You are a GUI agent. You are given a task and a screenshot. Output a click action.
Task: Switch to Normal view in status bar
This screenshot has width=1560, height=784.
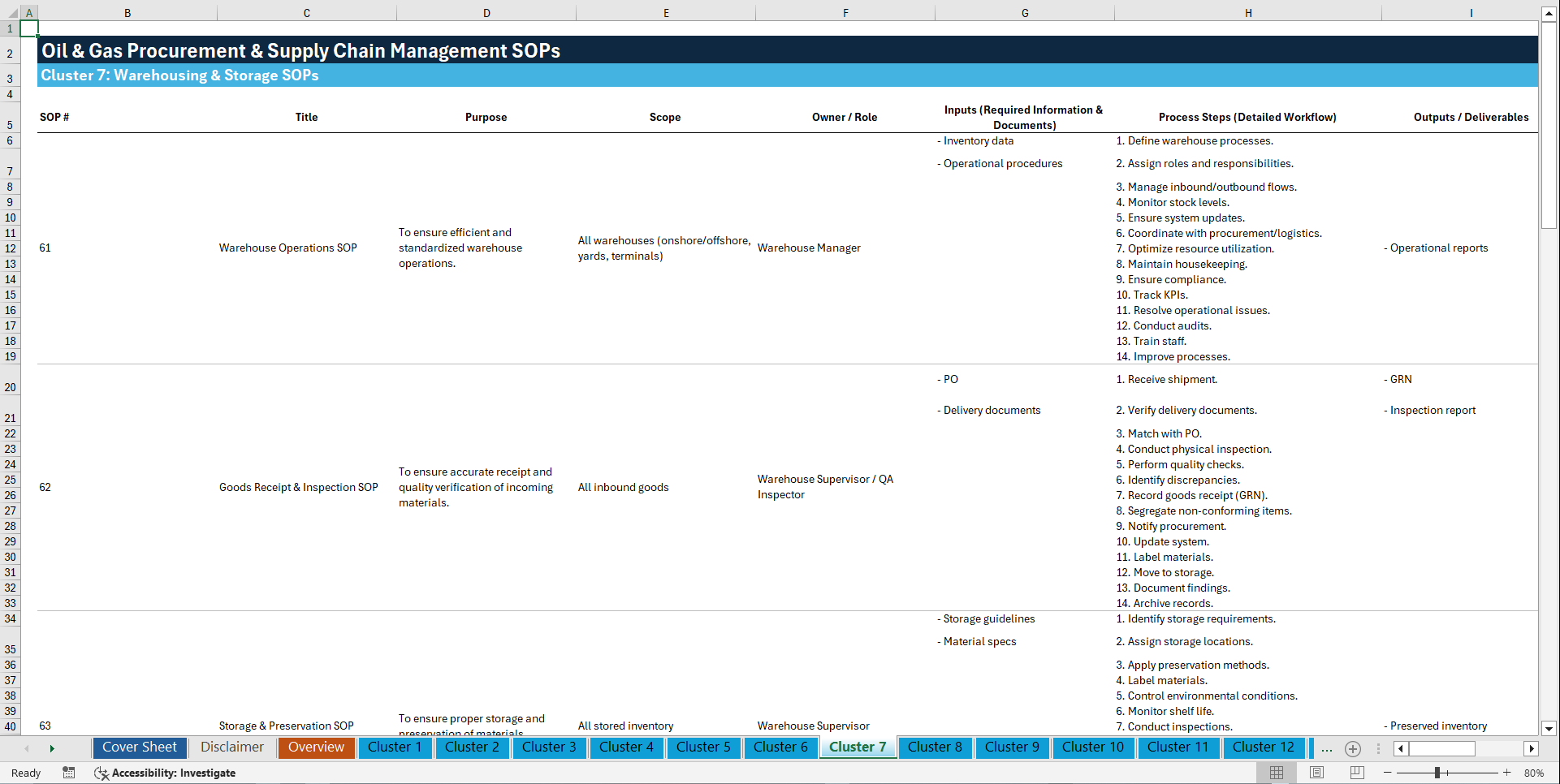click(x=1276, y=773)
